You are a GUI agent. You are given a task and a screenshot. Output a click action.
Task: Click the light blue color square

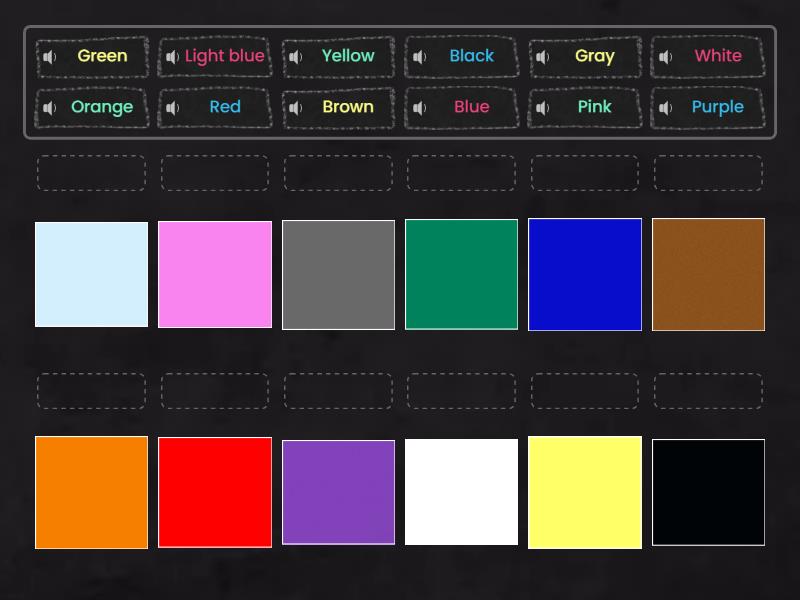tap(91, 274)
